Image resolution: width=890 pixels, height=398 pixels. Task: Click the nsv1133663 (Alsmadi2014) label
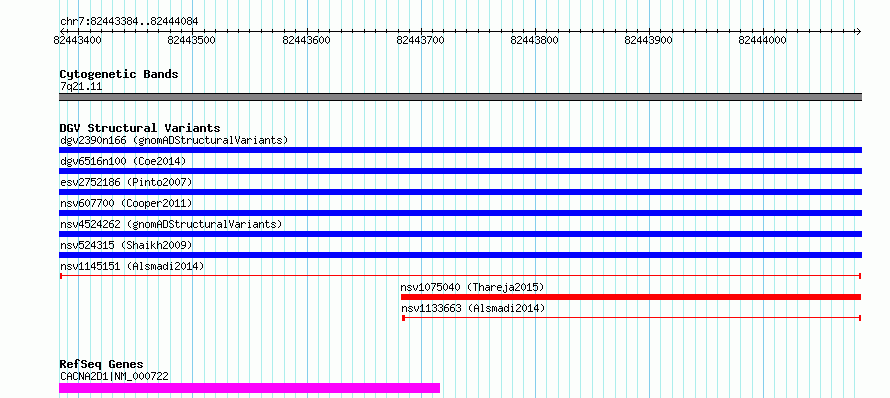click(473, 308)
